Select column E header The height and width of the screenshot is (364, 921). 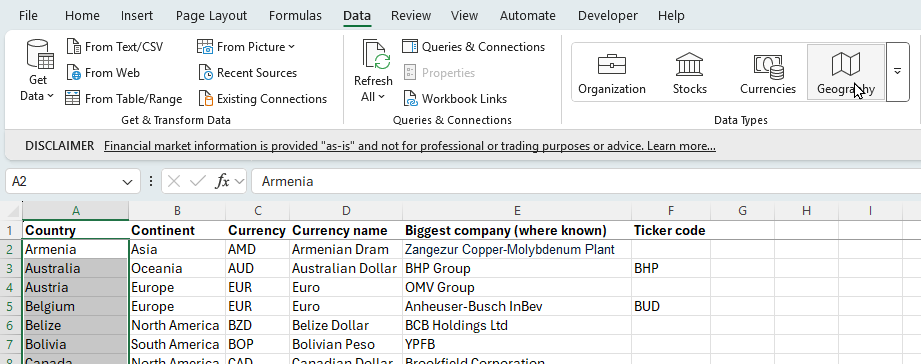(517, 211)
